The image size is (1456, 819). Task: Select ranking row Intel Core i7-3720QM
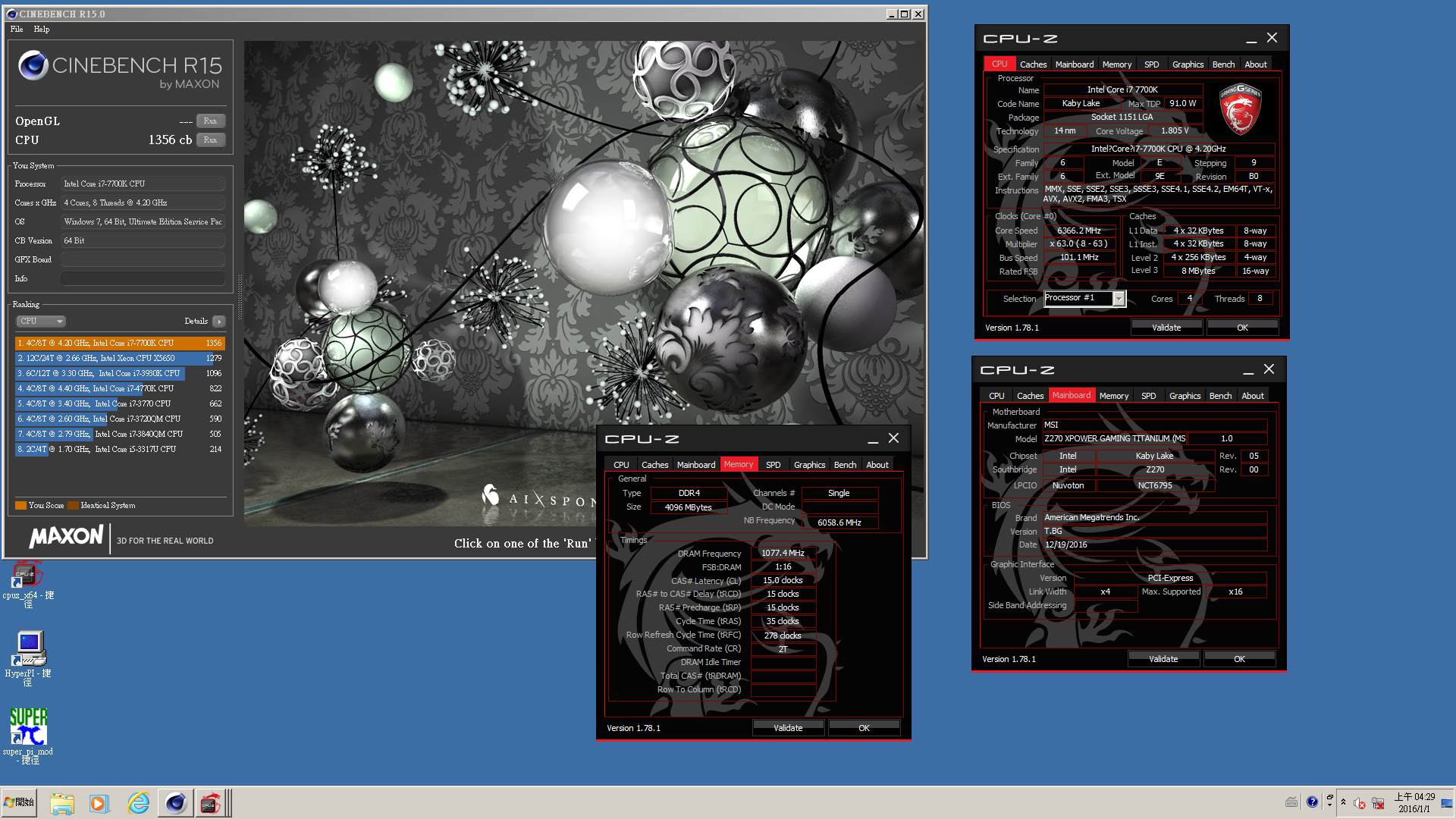[120, 419]
